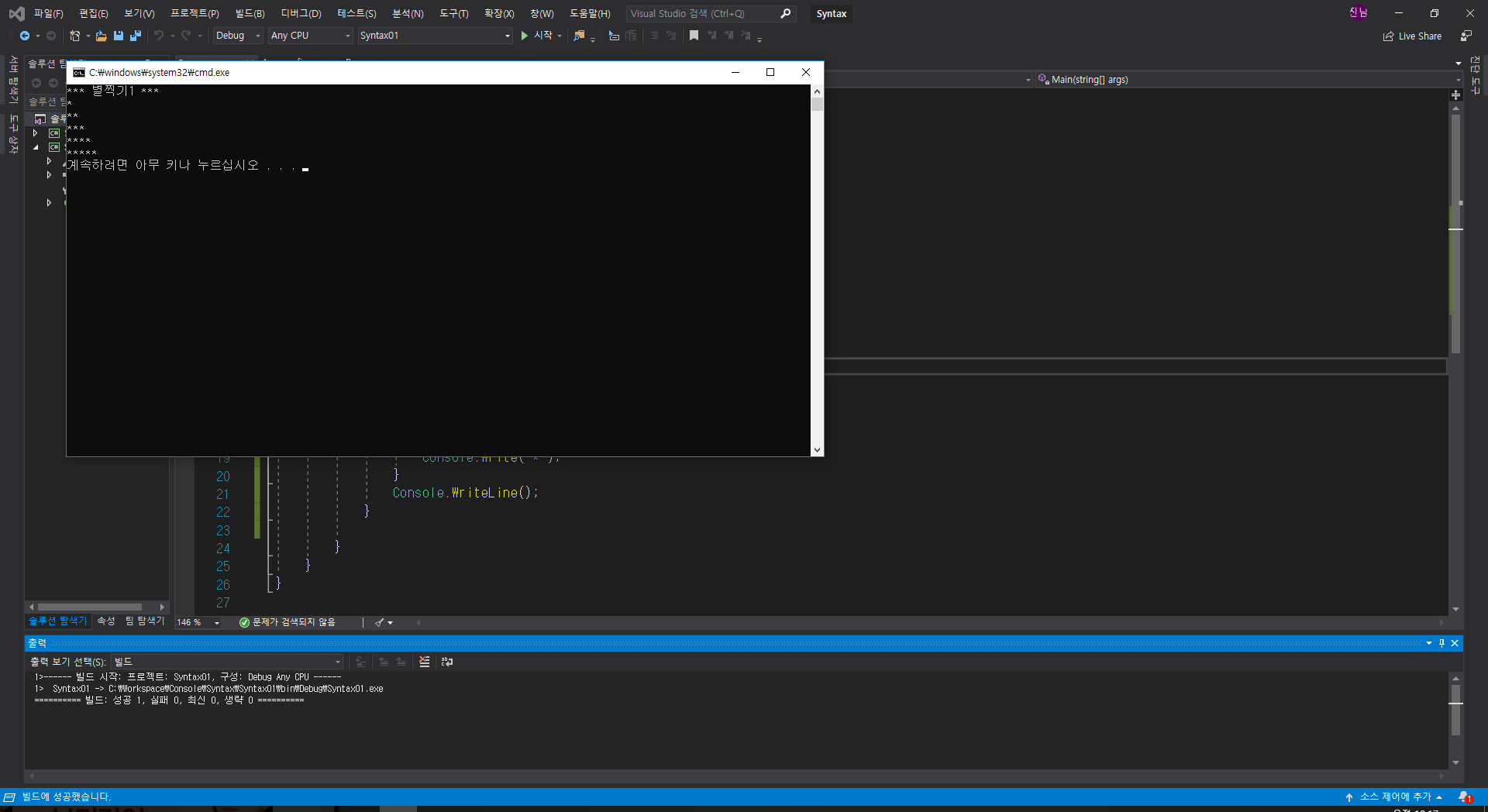Open the 보기(V) menu

tap(139, 13)
